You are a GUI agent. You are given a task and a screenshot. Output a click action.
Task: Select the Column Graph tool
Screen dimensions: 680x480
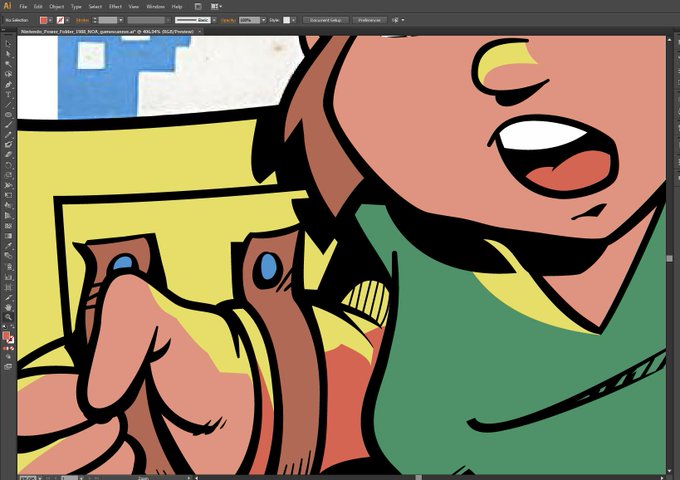tap(8, 276)
